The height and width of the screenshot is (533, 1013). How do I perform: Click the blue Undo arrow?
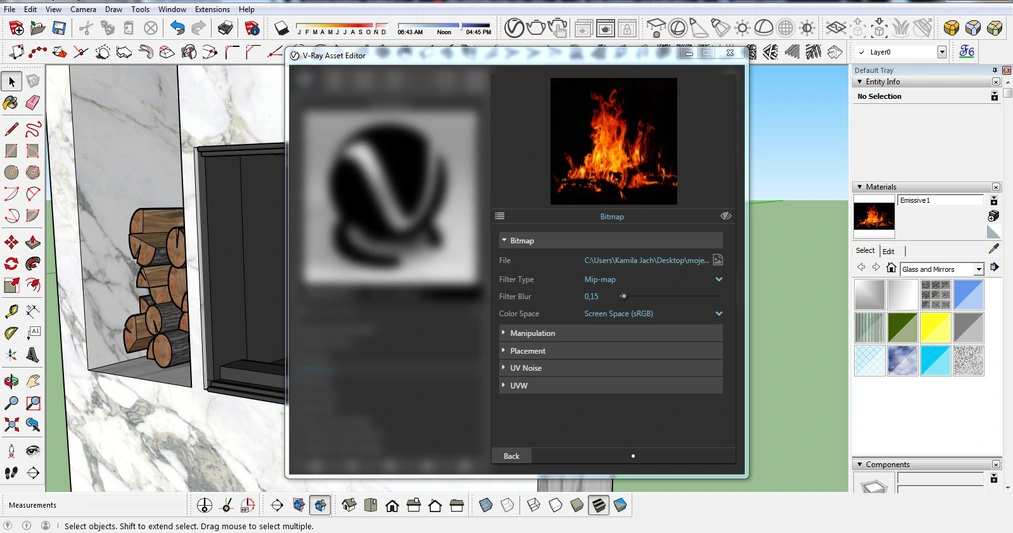pos(177,28)
